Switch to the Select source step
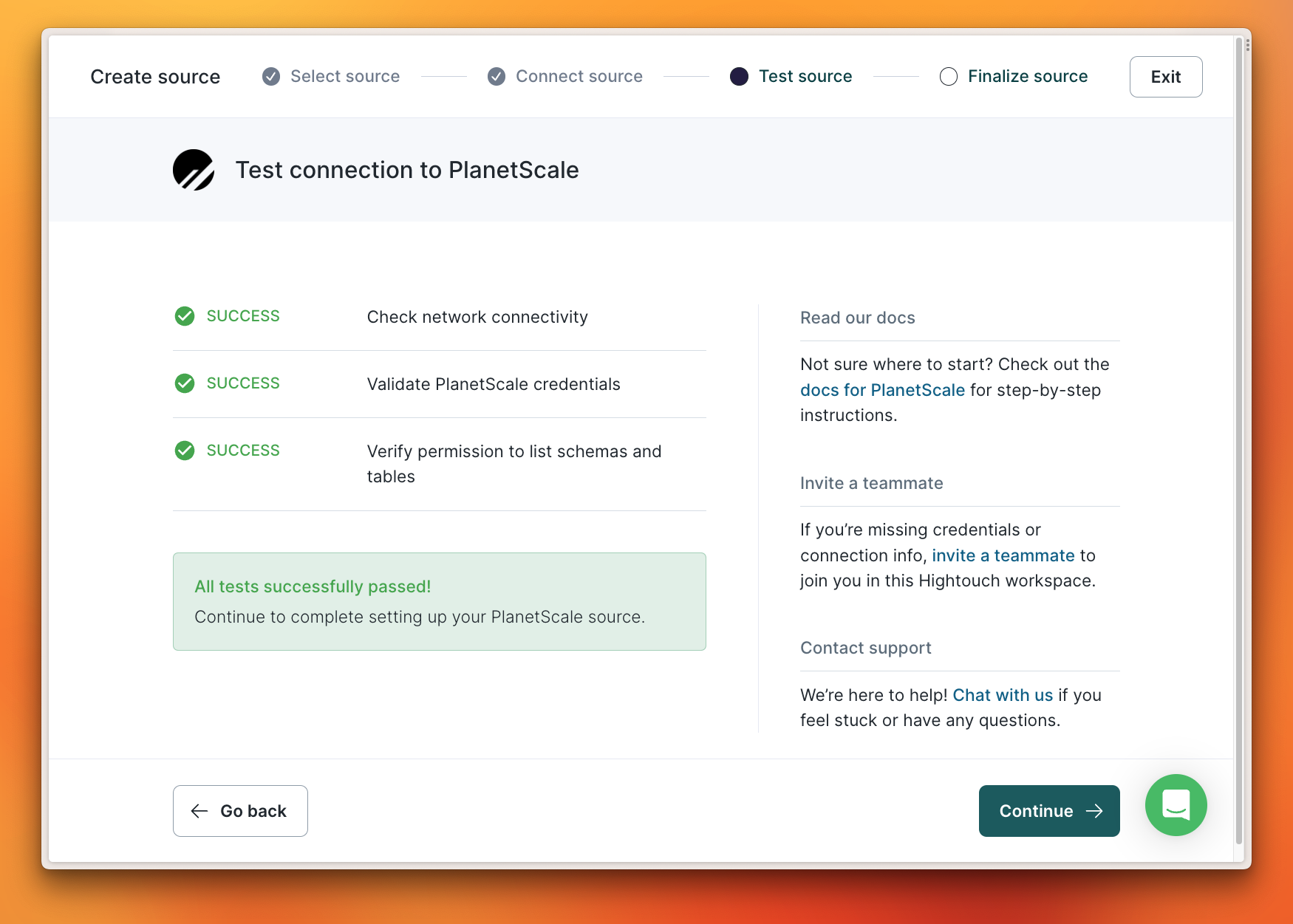The height and width of the screenshot is (924, 1293). coord(345,76)
